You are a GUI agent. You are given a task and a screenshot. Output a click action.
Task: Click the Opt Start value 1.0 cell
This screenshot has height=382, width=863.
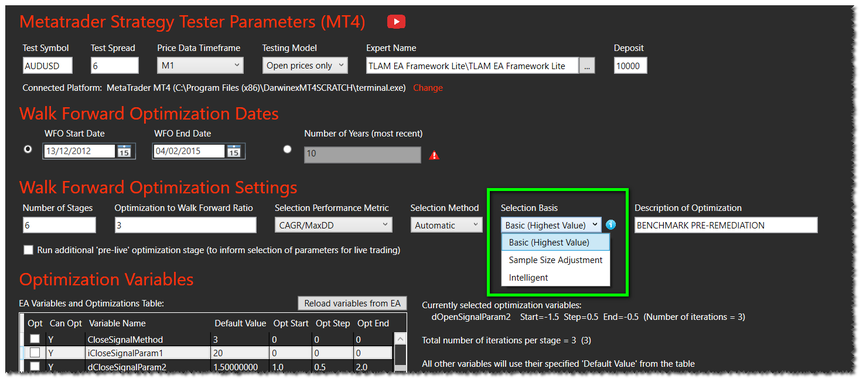coord(291,365)
